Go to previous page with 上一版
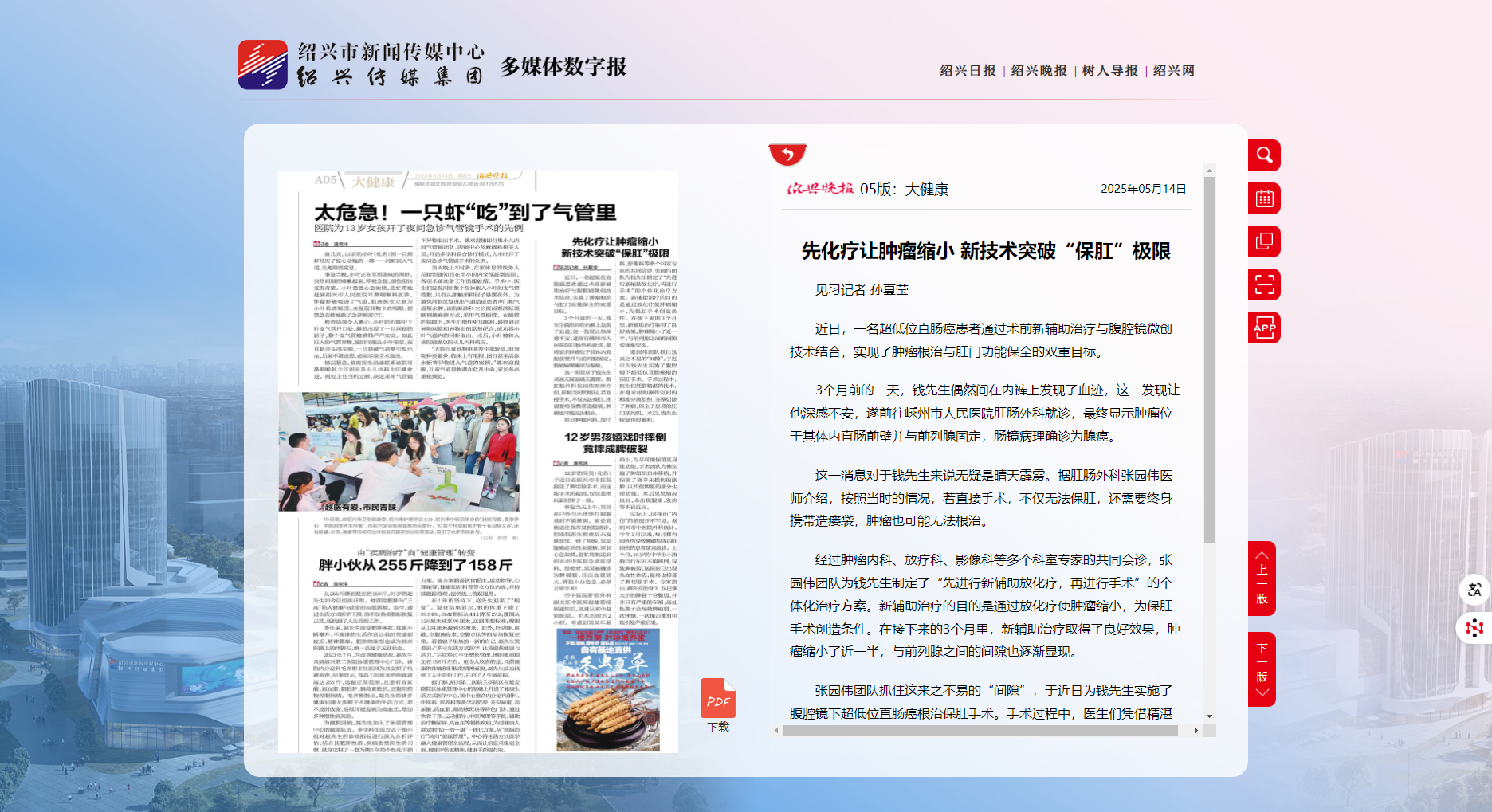Screen dimensions: 1492x812 tap(1262, 579)
